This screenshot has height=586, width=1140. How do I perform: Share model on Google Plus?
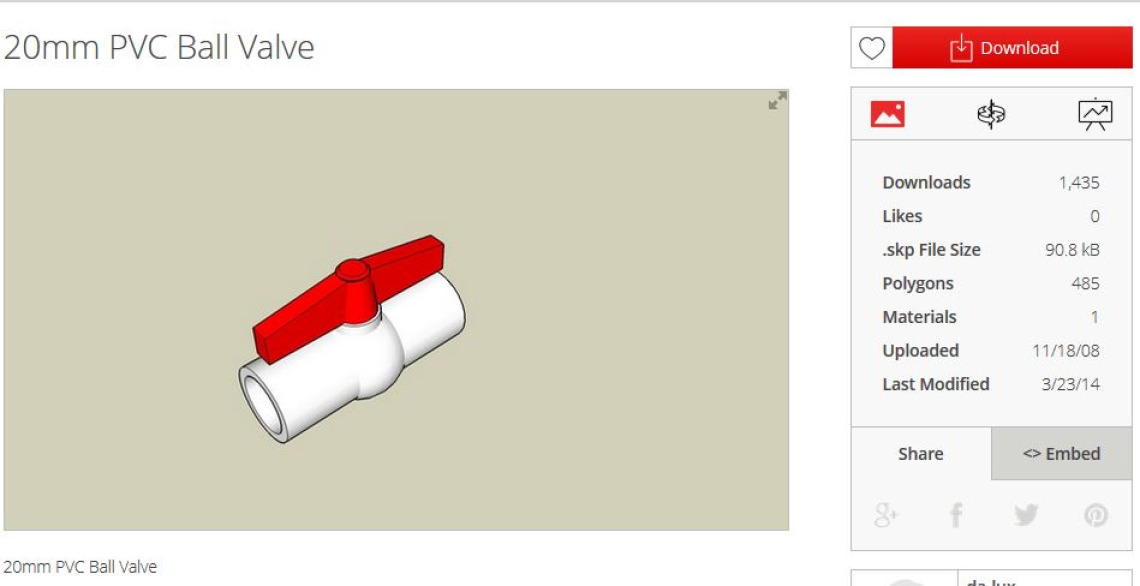(886, 515)
